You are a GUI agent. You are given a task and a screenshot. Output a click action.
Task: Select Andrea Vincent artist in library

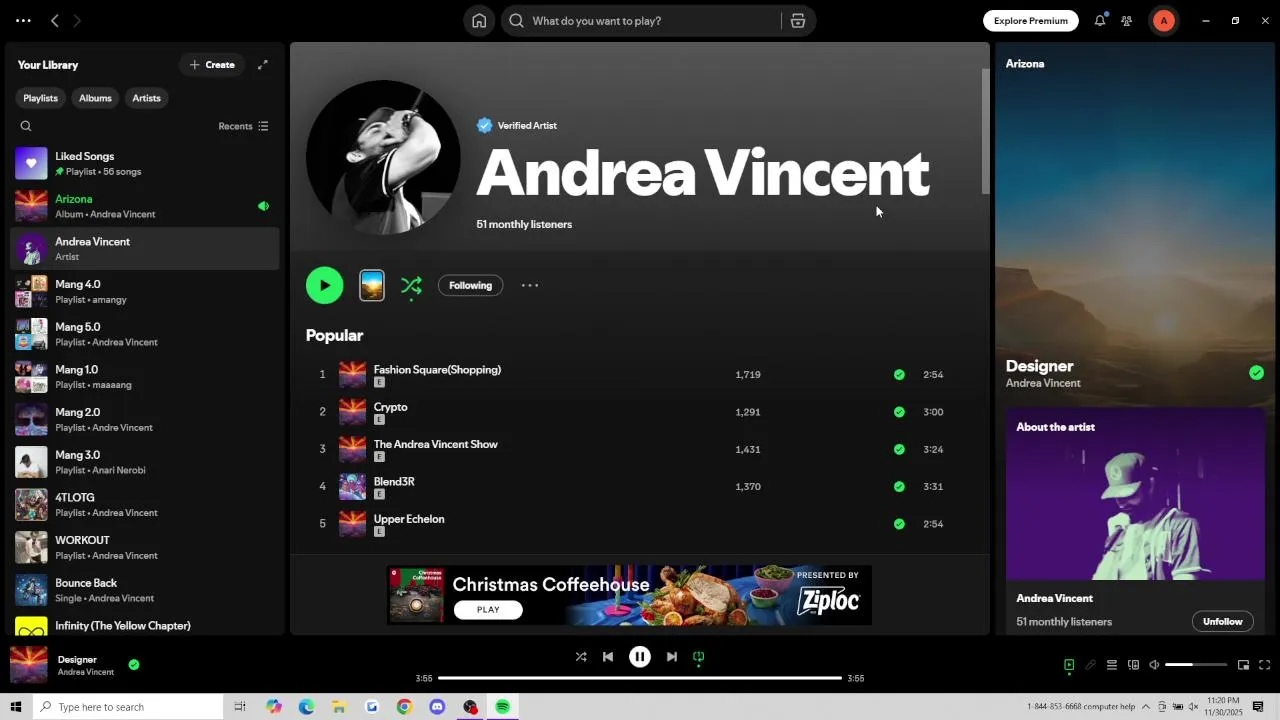coord(145,248)
